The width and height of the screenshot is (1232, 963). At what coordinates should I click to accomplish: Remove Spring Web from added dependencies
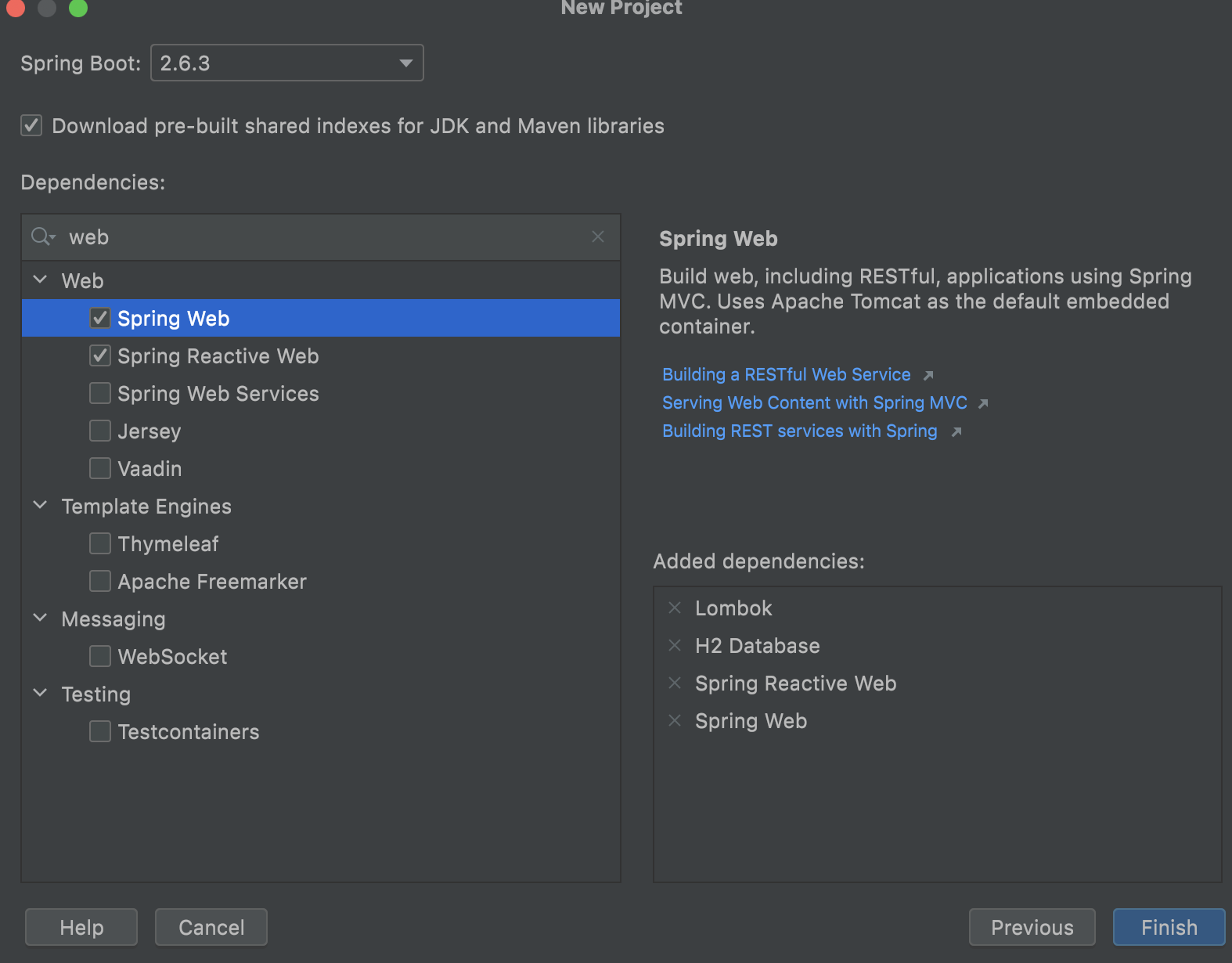(x=675, y=720)
